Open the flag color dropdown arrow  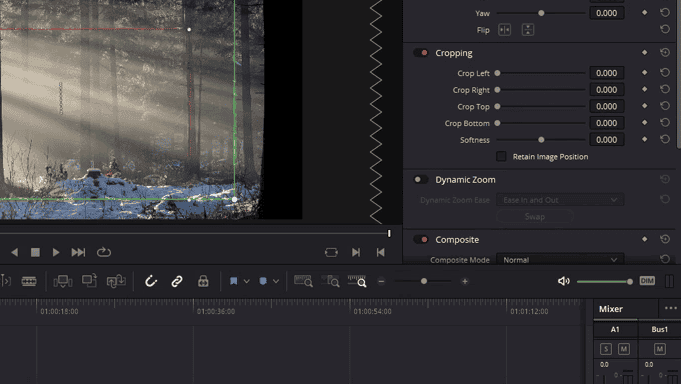(x=246, y=281)
